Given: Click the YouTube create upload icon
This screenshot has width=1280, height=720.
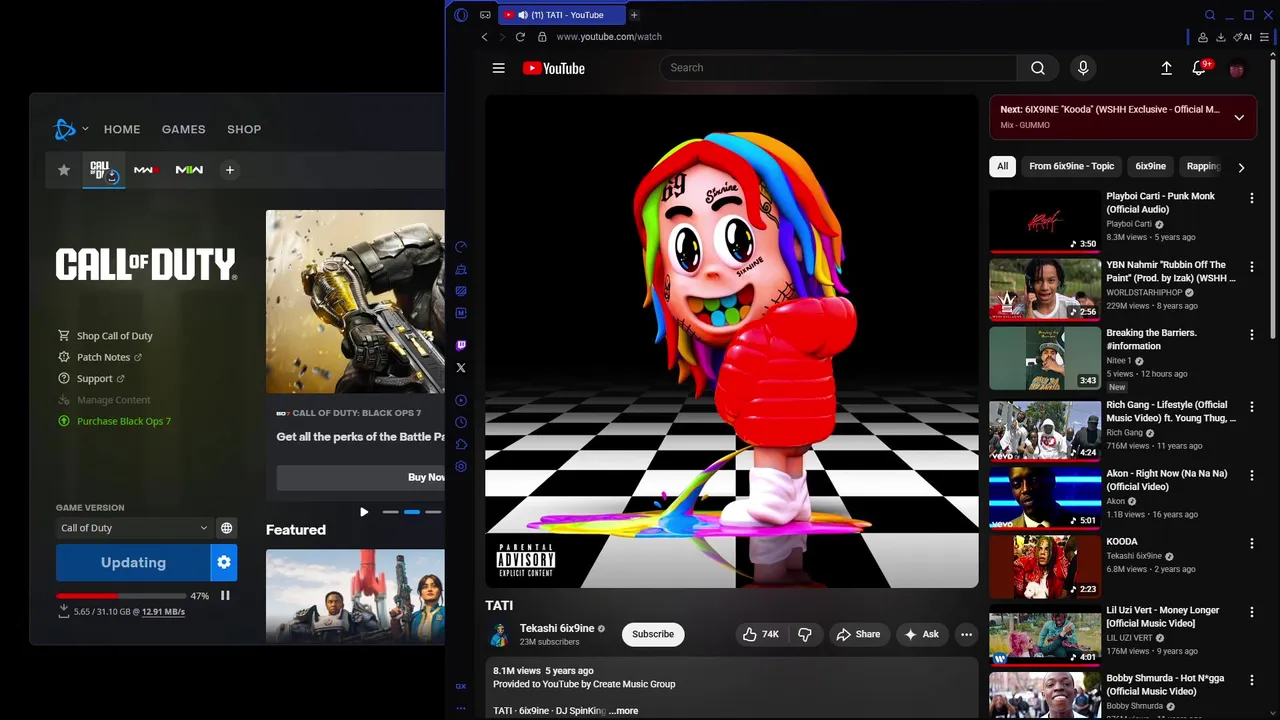Looking at the screenshot, I should [1166, 68].
